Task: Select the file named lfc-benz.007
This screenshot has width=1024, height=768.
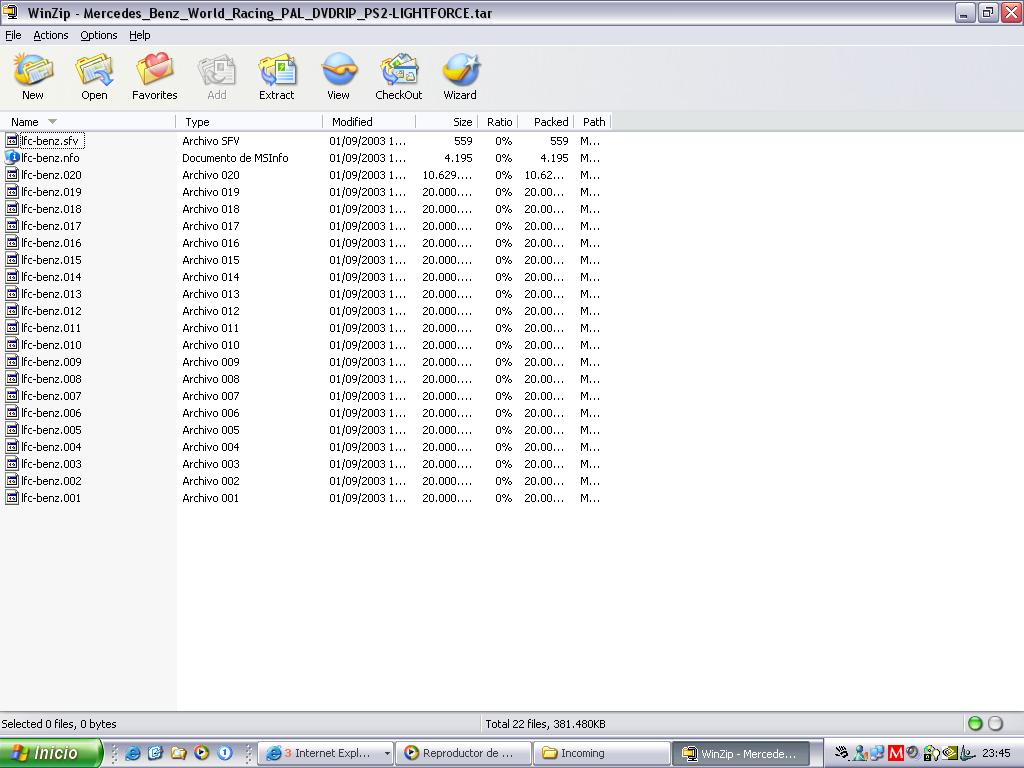Action: (51, 396)
